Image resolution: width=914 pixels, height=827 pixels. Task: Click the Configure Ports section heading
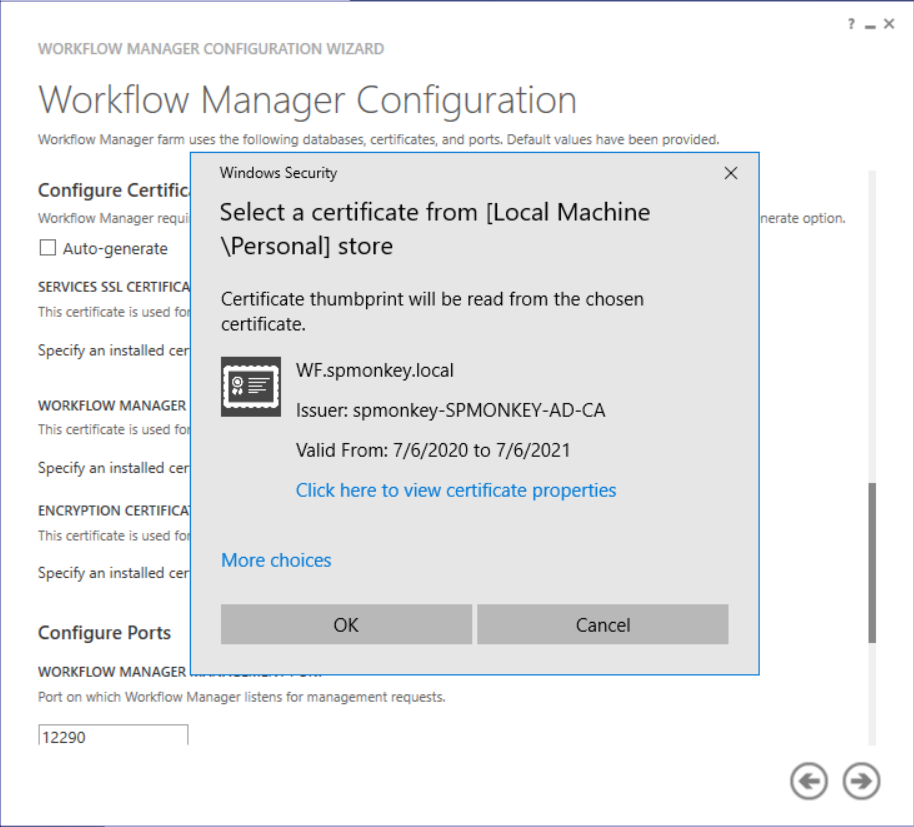[104, 633]
